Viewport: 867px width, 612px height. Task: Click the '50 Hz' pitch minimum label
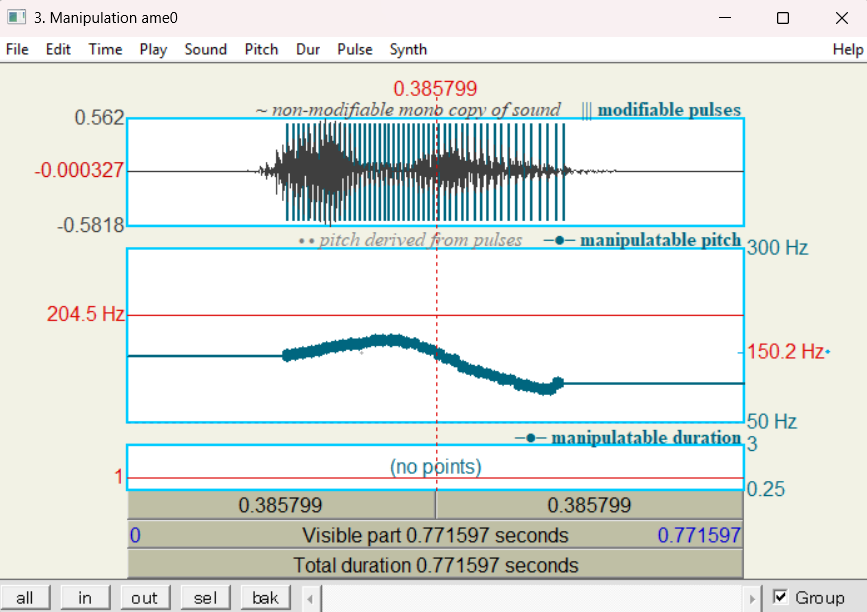click(771, 422)
